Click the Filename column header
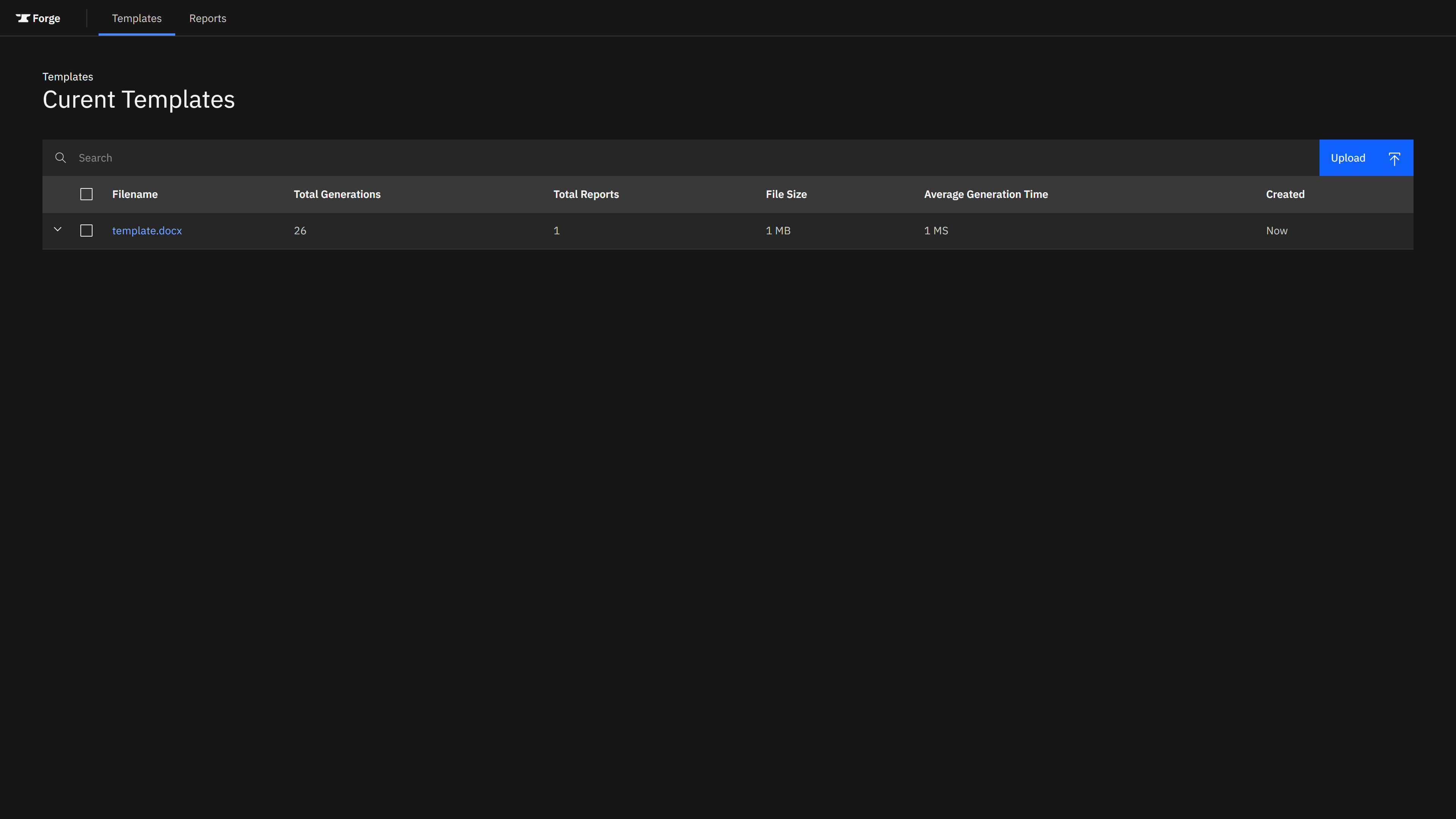Viewport: 1456px width, 819px height. tap(135, 195)
